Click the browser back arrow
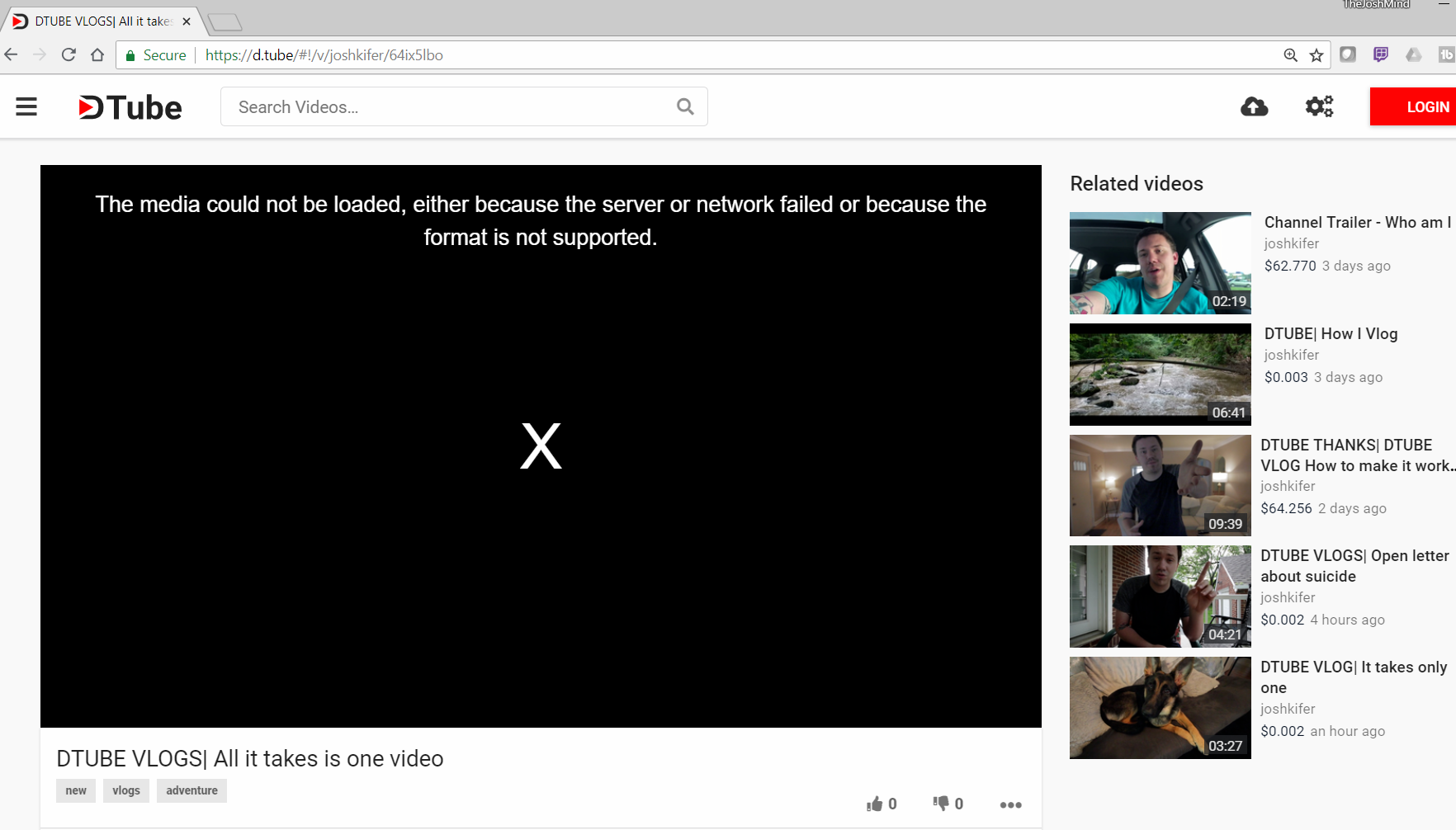Image resolution: width=1456 pixels, height=830 pixels. (x=11, y=55)
